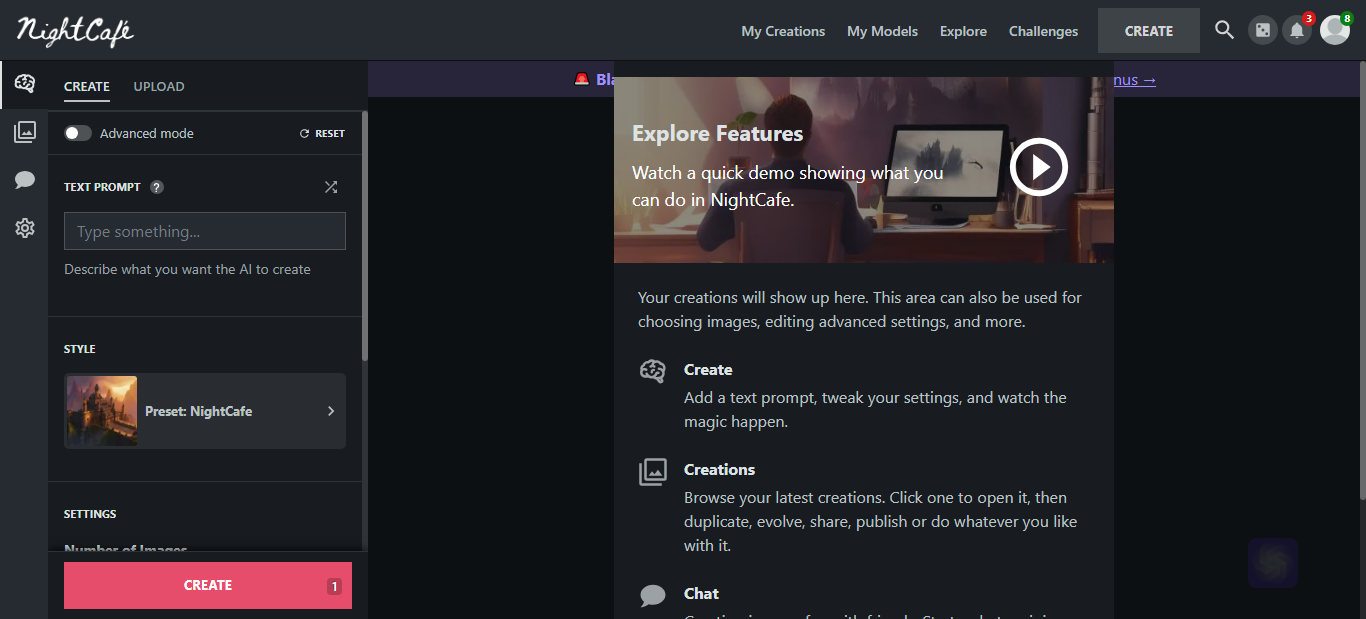This screenshot has width=1366, height=619.
Task: Click the "STYLE" section heading
Action: tap(80, 349)
